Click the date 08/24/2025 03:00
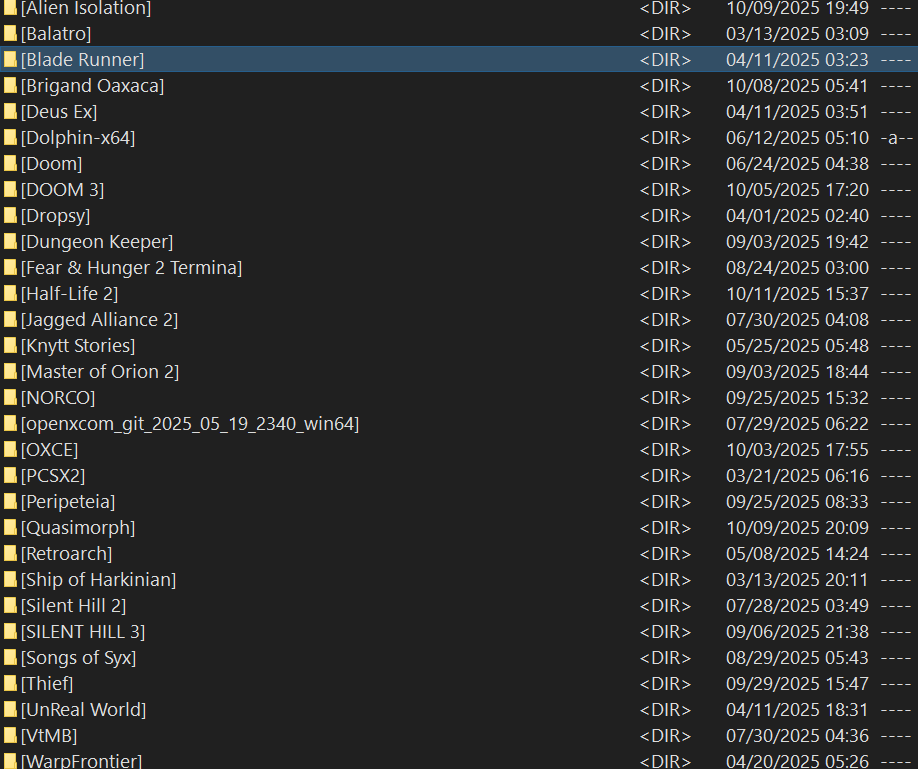 pyautogui.click(x=797, y=268)
